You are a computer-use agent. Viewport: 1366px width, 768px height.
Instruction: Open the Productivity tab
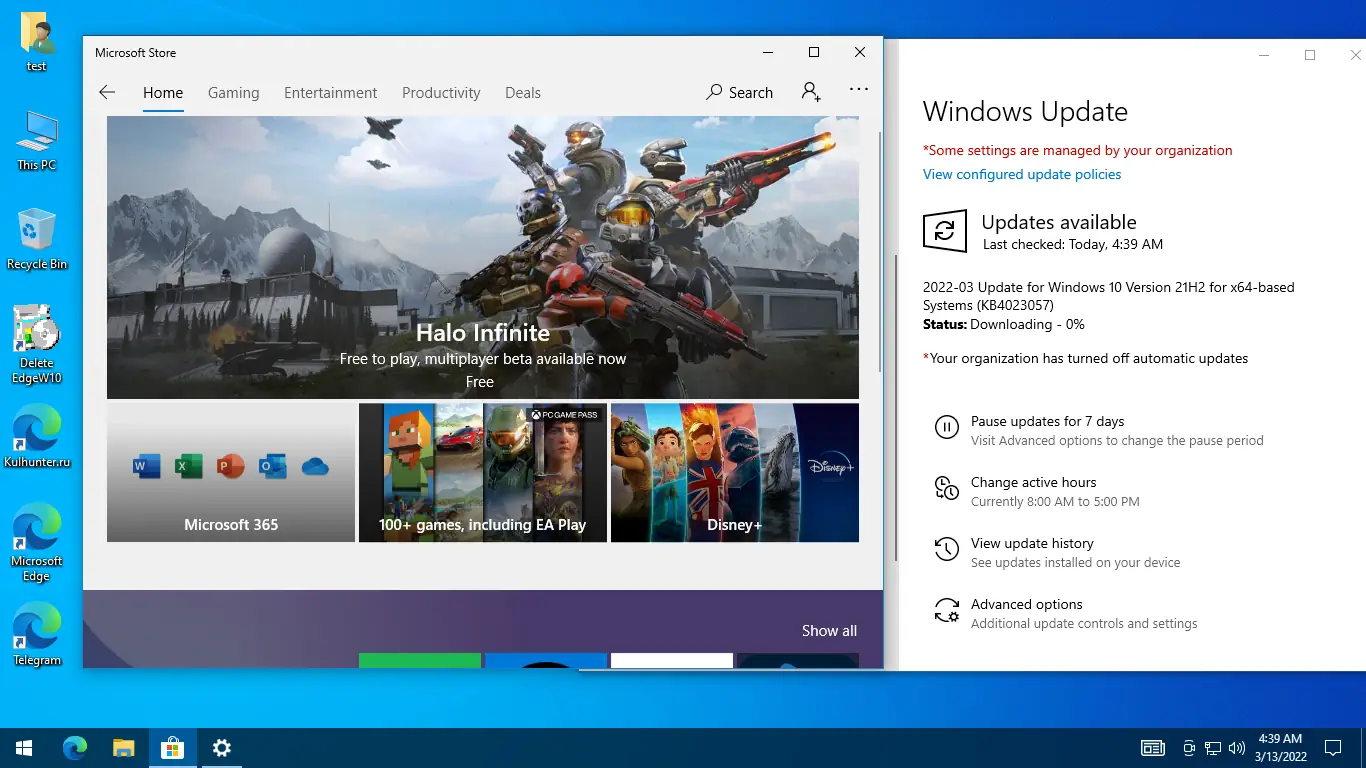coord(441,93)
